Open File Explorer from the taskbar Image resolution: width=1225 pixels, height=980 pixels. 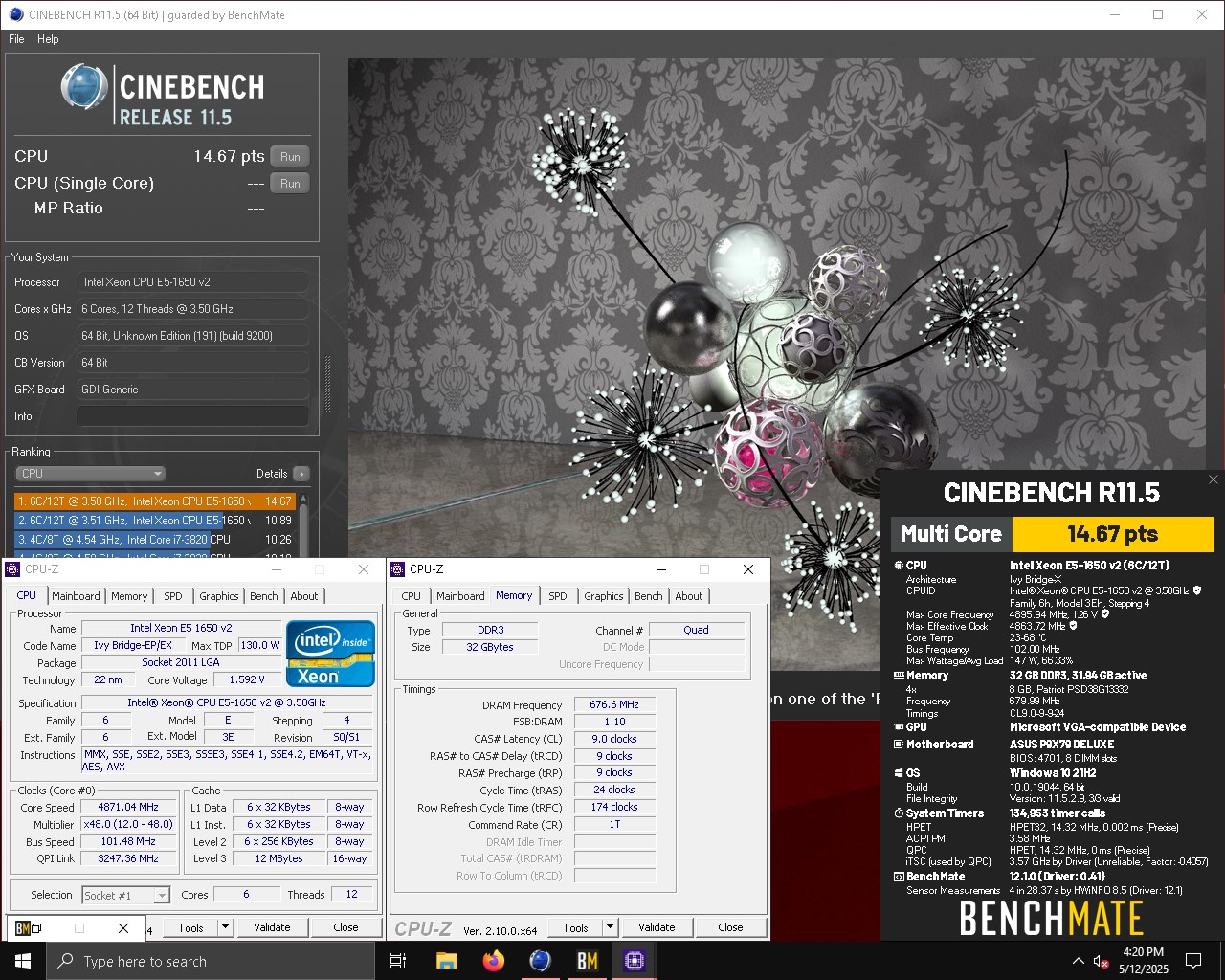point(446,961)
